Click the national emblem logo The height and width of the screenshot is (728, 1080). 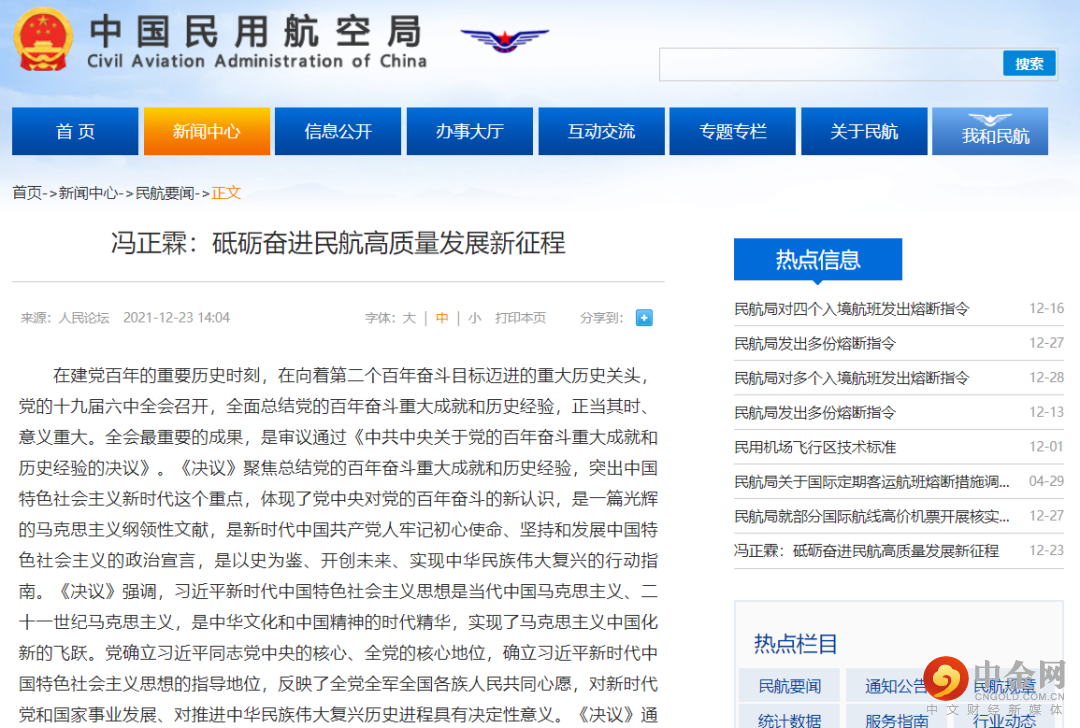(43, 41)
